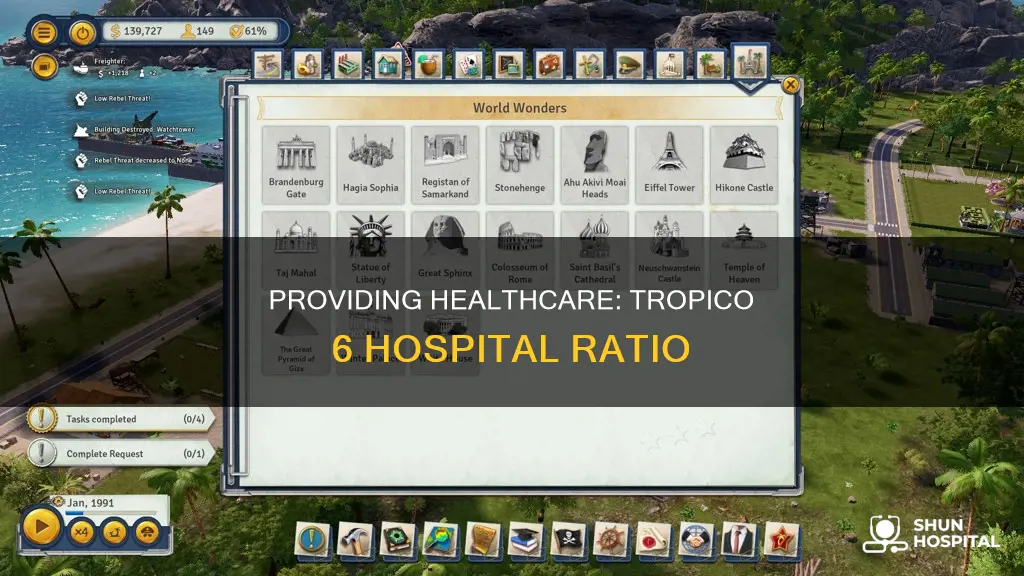Open the edicts parchment scroll menu
The image size is (1024, 576).
click(x=483, y=540)
